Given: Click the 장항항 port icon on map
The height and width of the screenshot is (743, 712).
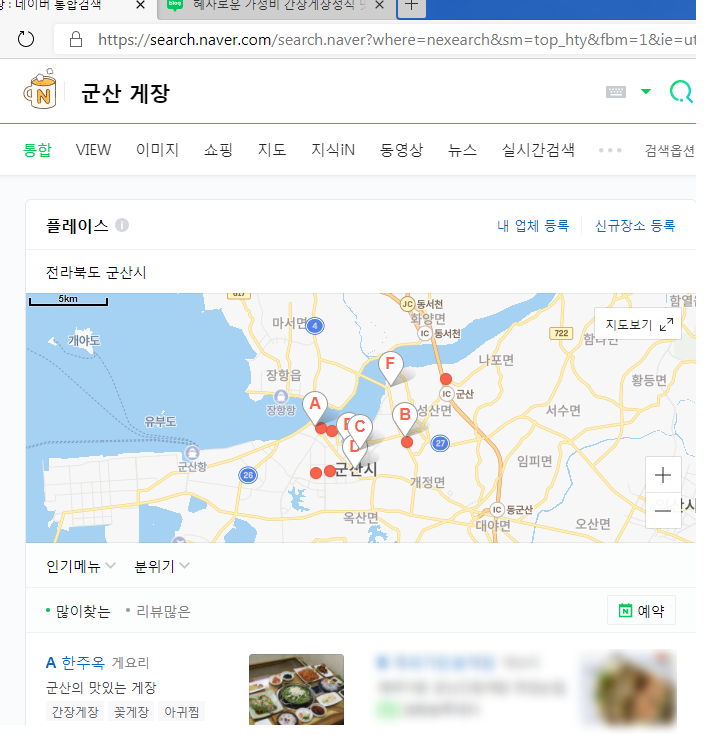Looking at the screenshot, I should point(281,397).
